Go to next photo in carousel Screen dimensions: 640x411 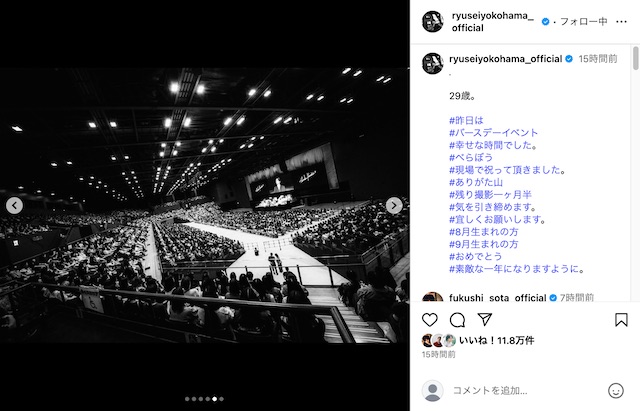pyautogui.click(x=394, y=205)
